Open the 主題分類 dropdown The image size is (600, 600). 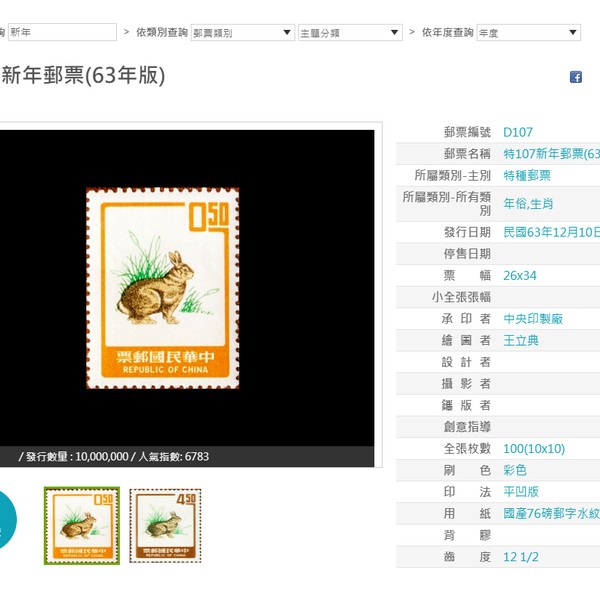click(350, 33)
